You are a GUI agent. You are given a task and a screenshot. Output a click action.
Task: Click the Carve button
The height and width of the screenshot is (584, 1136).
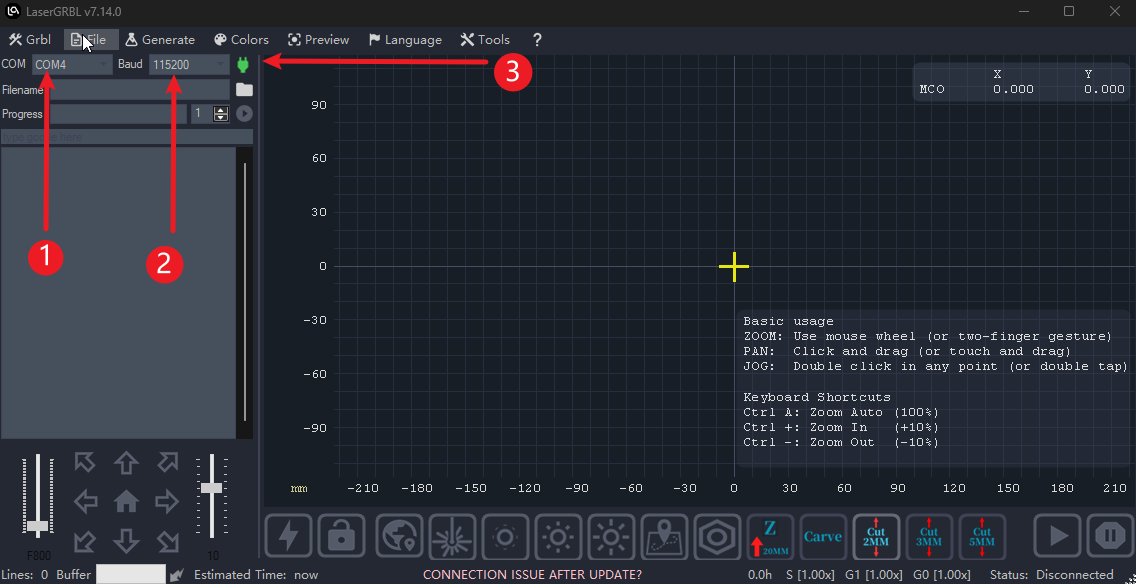(823, 537)
